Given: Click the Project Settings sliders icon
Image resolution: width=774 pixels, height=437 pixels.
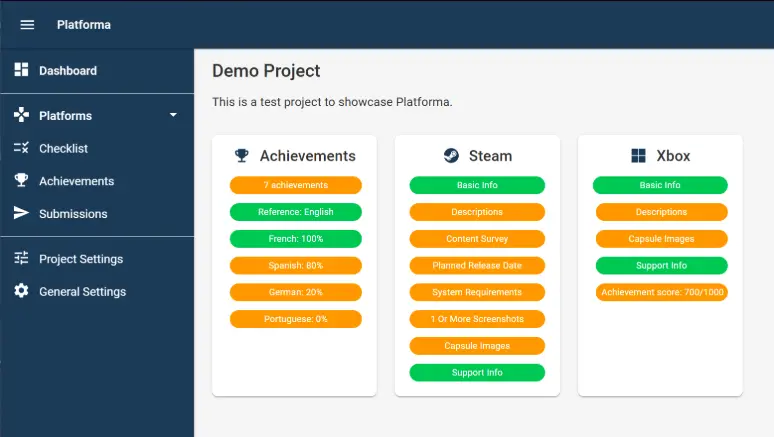Looking at the screenshot, I should [21, 258].
